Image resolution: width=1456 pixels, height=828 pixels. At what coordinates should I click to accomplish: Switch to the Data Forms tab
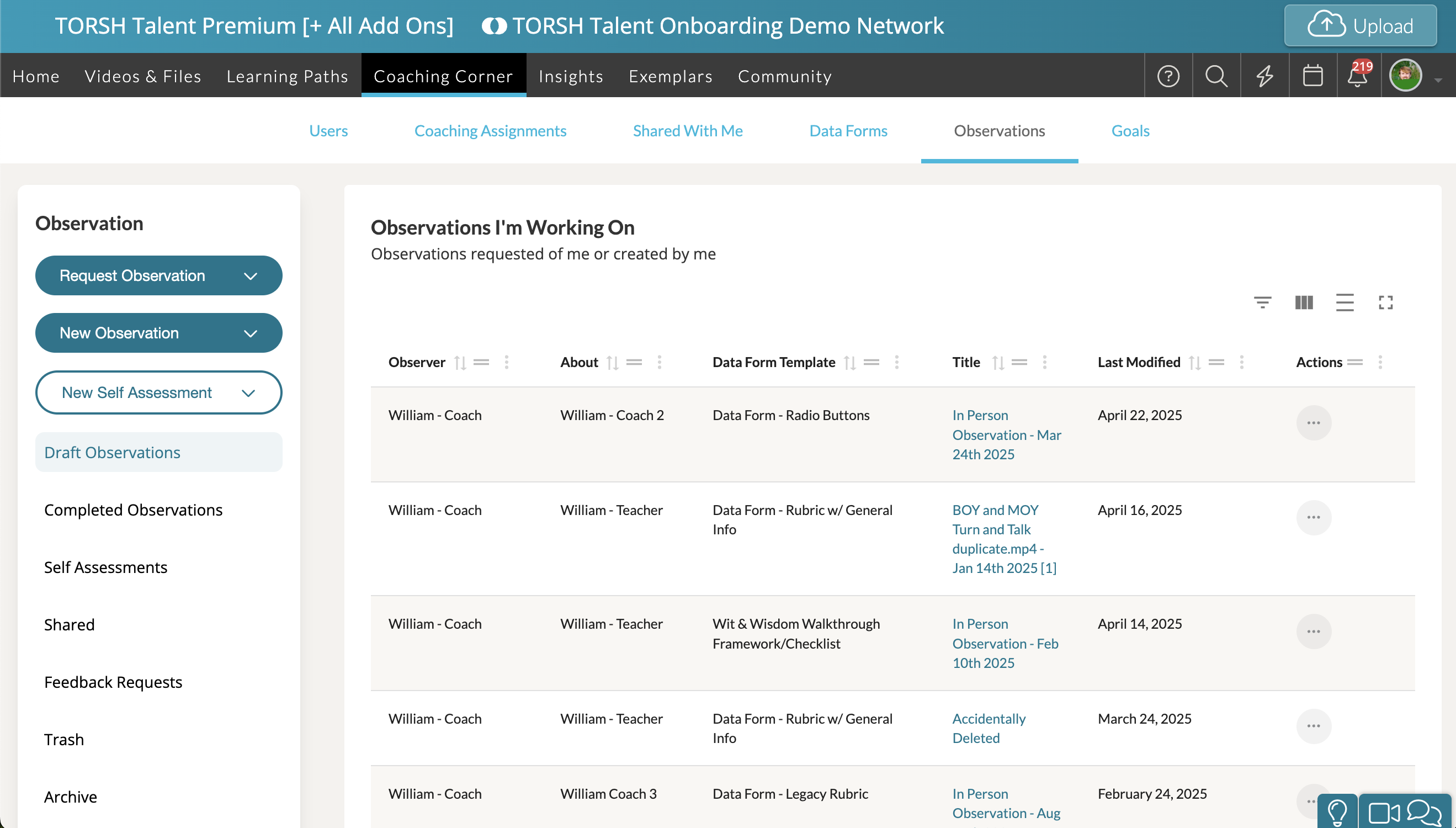pyautogui.click(x=848, y=131)
